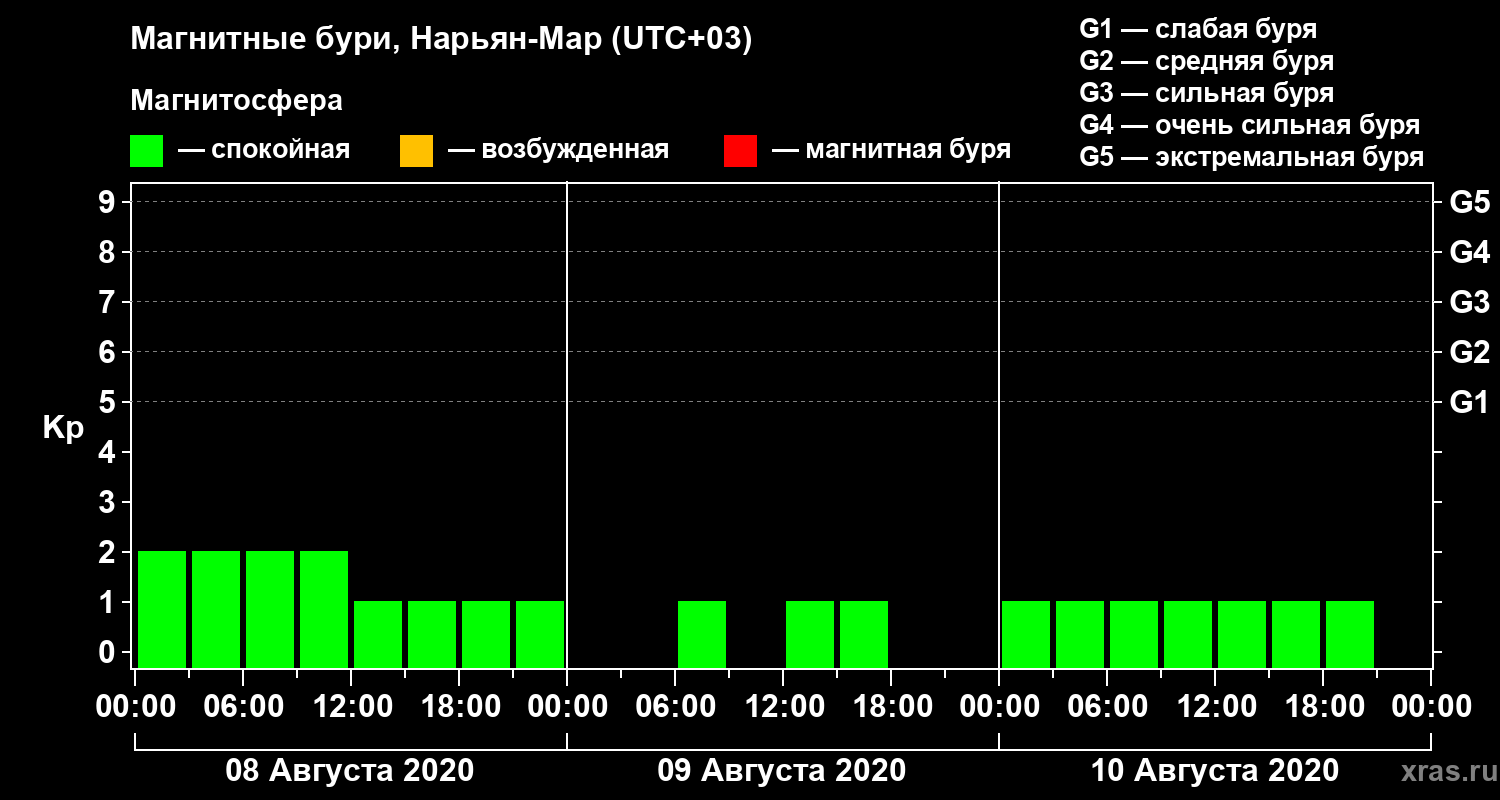Click the '18:00' time label for 09 Августа

[891, 706]
